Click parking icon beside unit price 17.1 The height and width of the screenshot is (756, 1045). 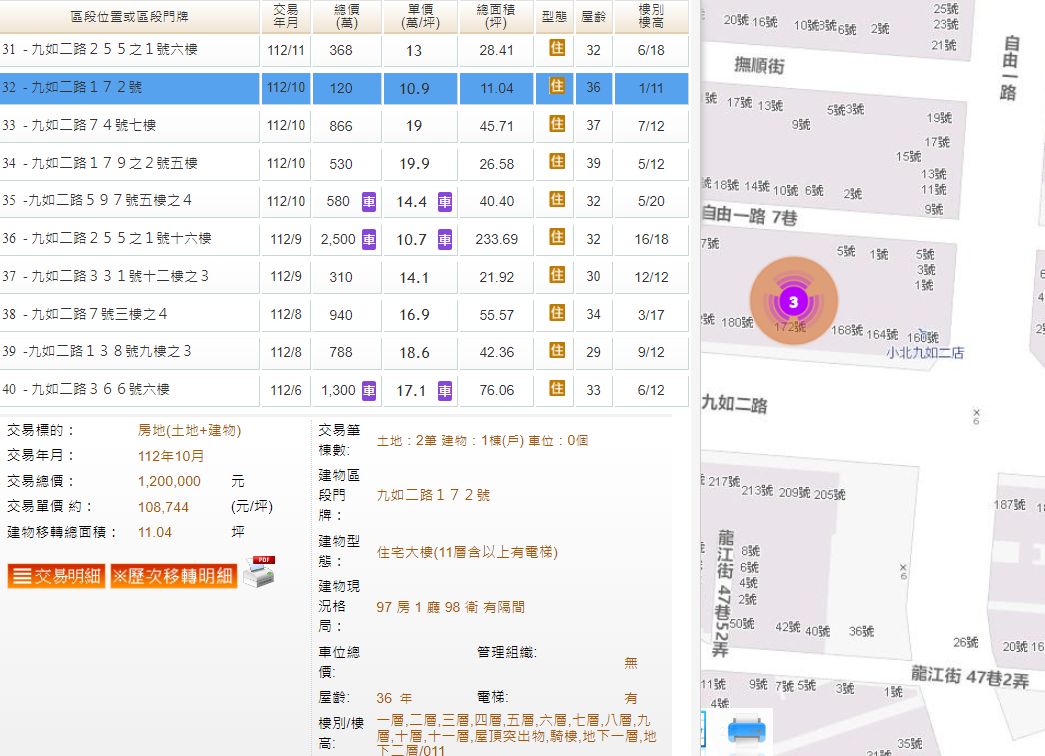445,391
